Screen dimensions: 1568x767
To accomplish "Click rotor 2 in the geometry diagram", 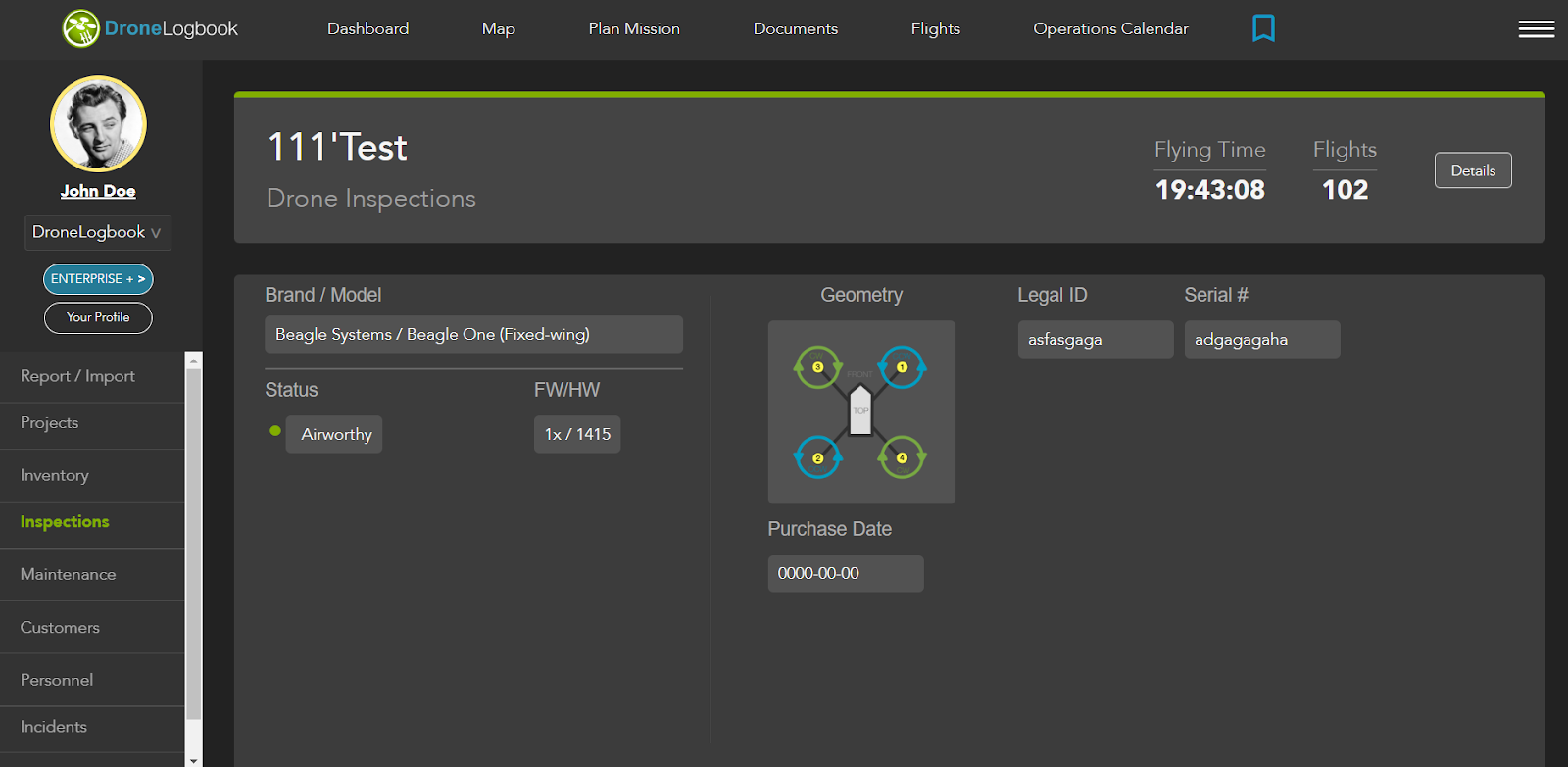I will coord(817,457).
